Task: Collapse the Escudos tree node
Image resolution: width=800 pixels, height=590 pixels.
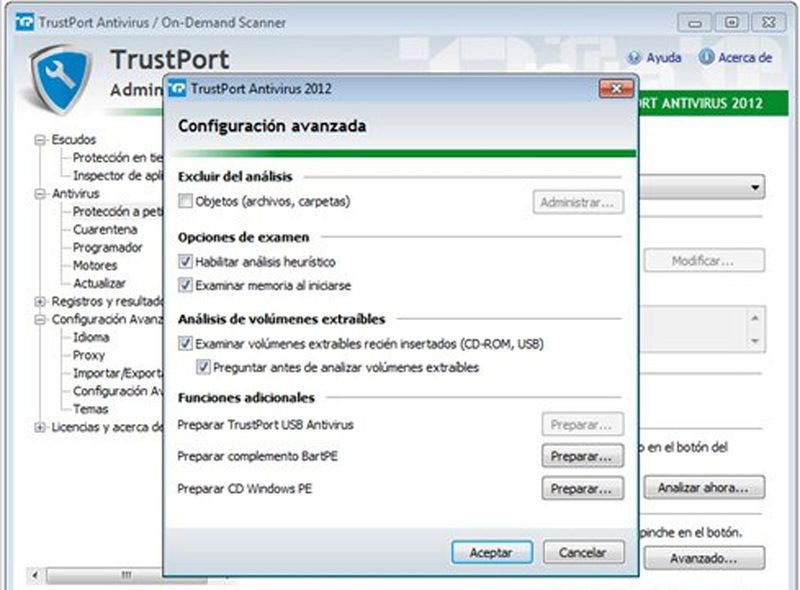Action: tap(40, 140)
